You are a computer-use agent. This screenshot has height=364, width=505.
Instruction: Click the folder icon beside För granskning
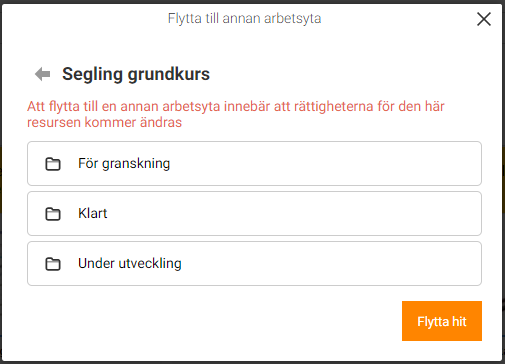(x=53, y=164)
